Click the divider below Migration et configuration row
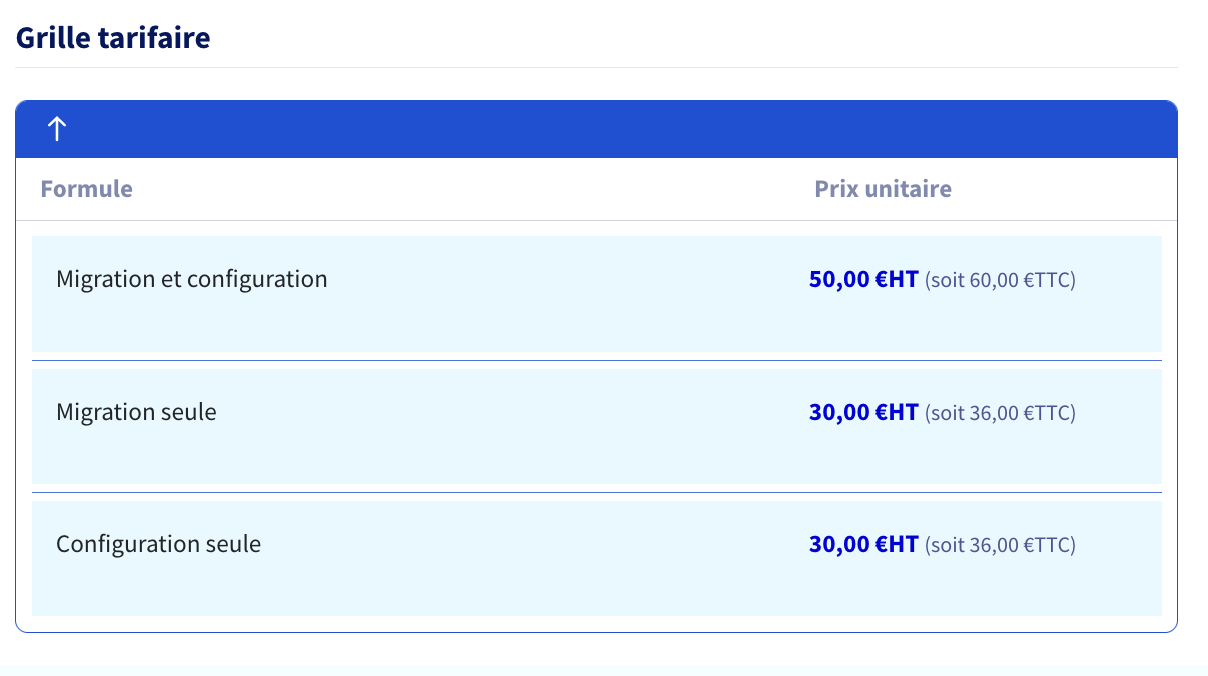The image size is (1208, 676). tap(596, 360)
